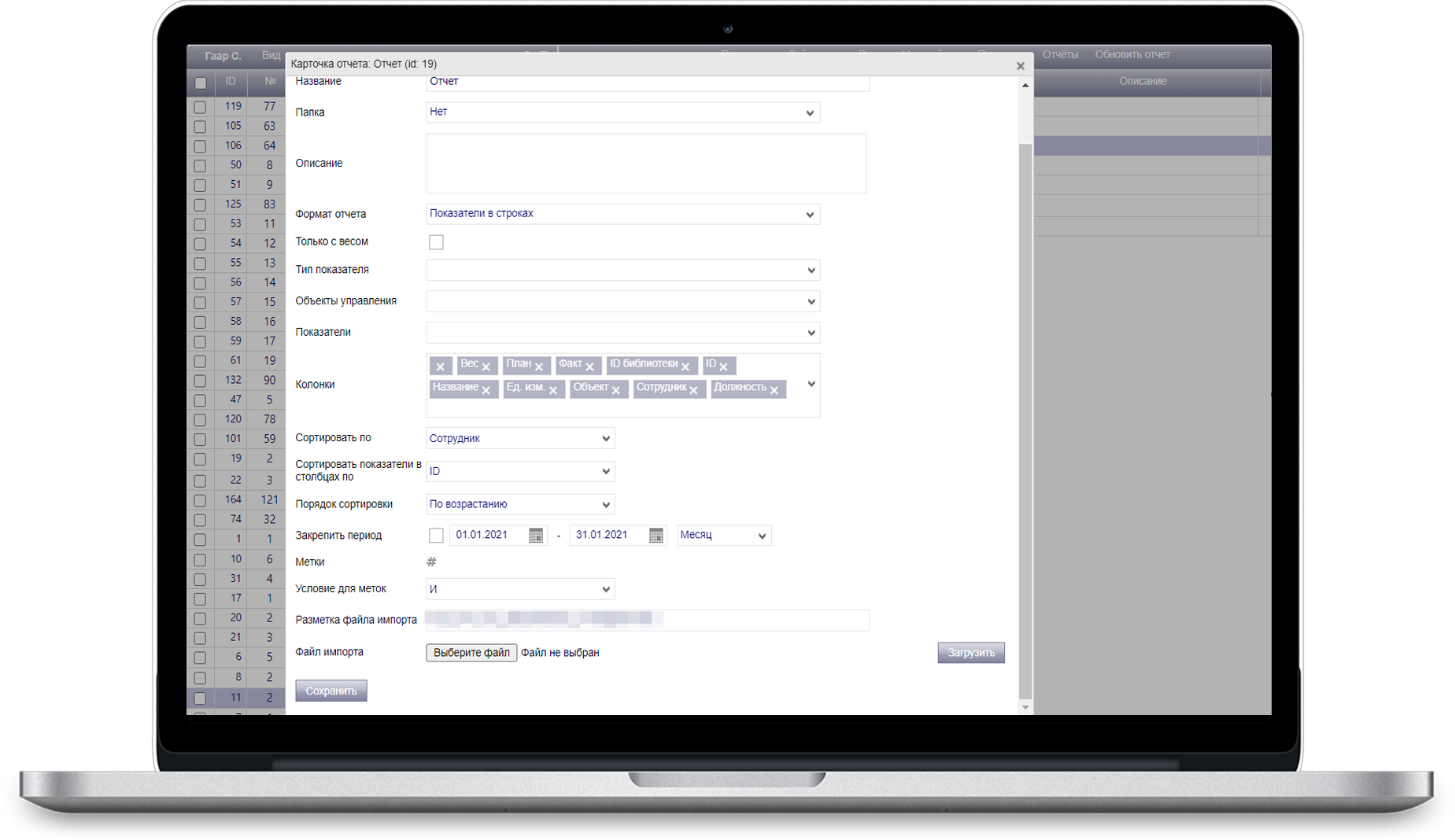Enable the Только с весом checkbox
Image resolution: width=1455 pixels, height=840 pixels.
click(436, 242)
